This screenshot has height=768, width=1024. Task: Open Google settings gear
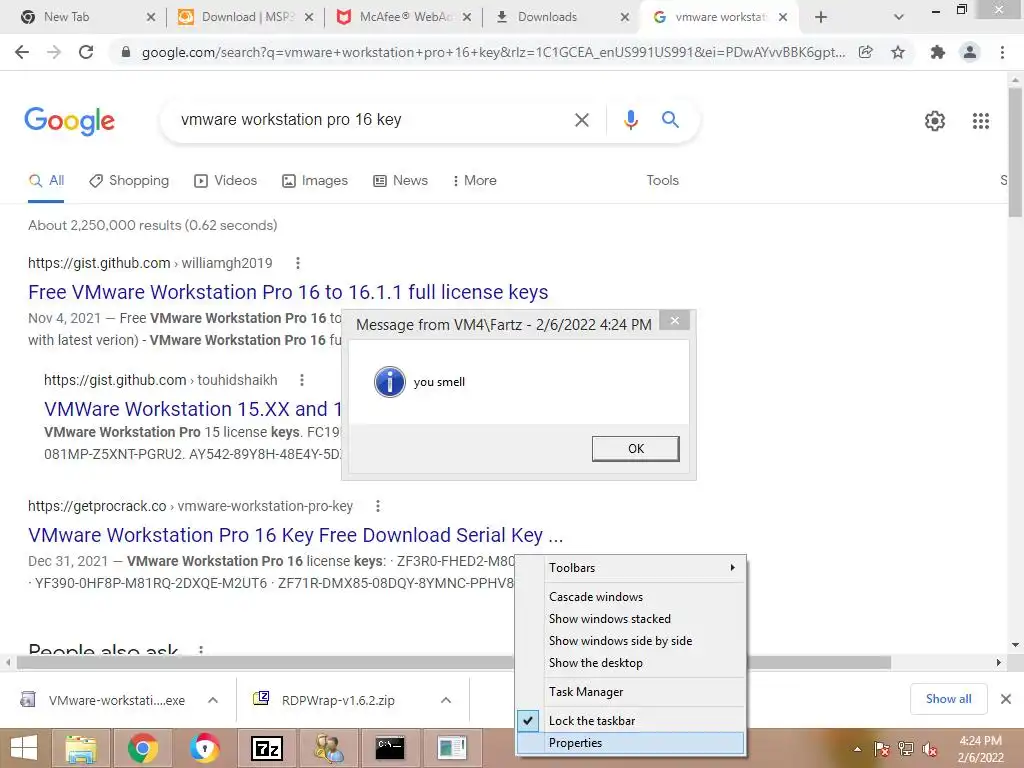(935, 121)
